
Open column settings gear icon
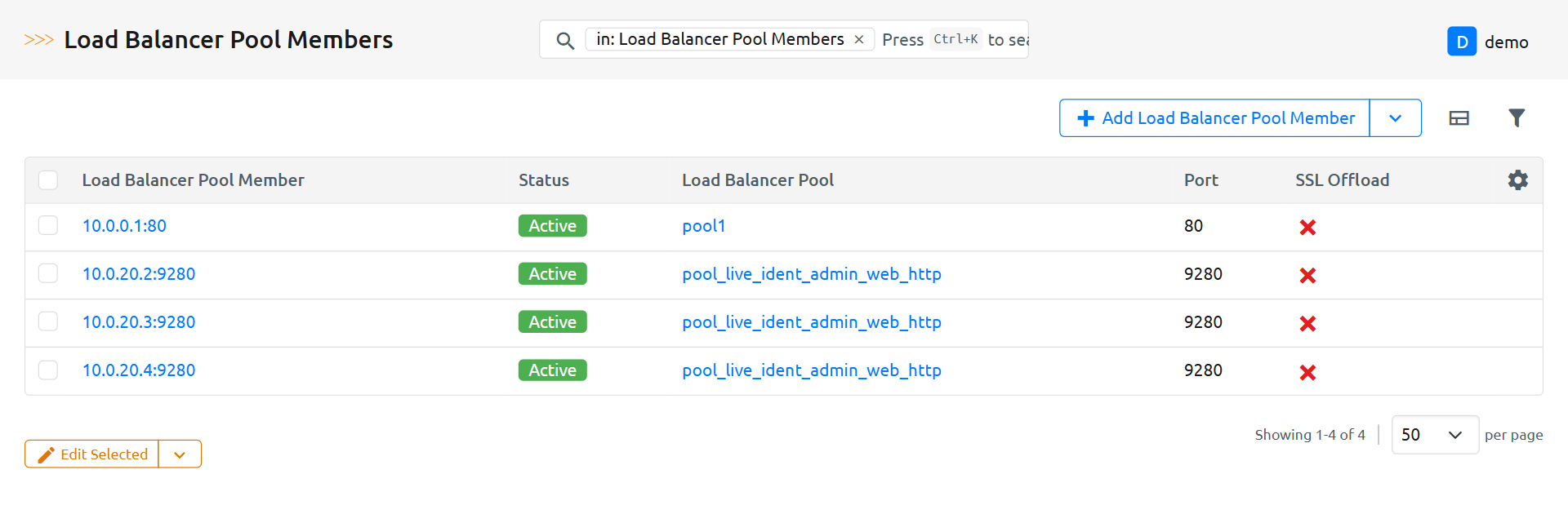1517,180
